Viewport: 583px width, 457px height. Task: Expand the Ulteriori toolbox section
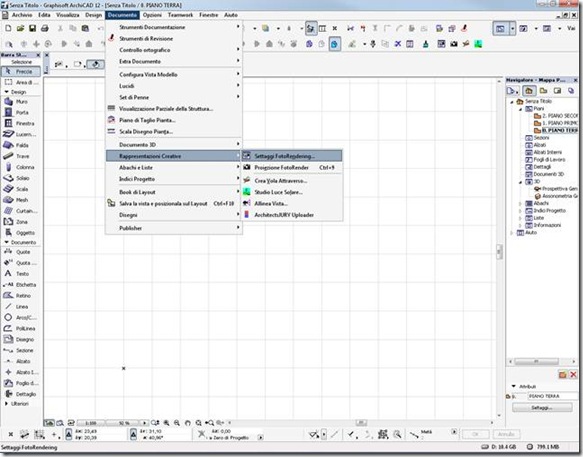pos(6,403)
